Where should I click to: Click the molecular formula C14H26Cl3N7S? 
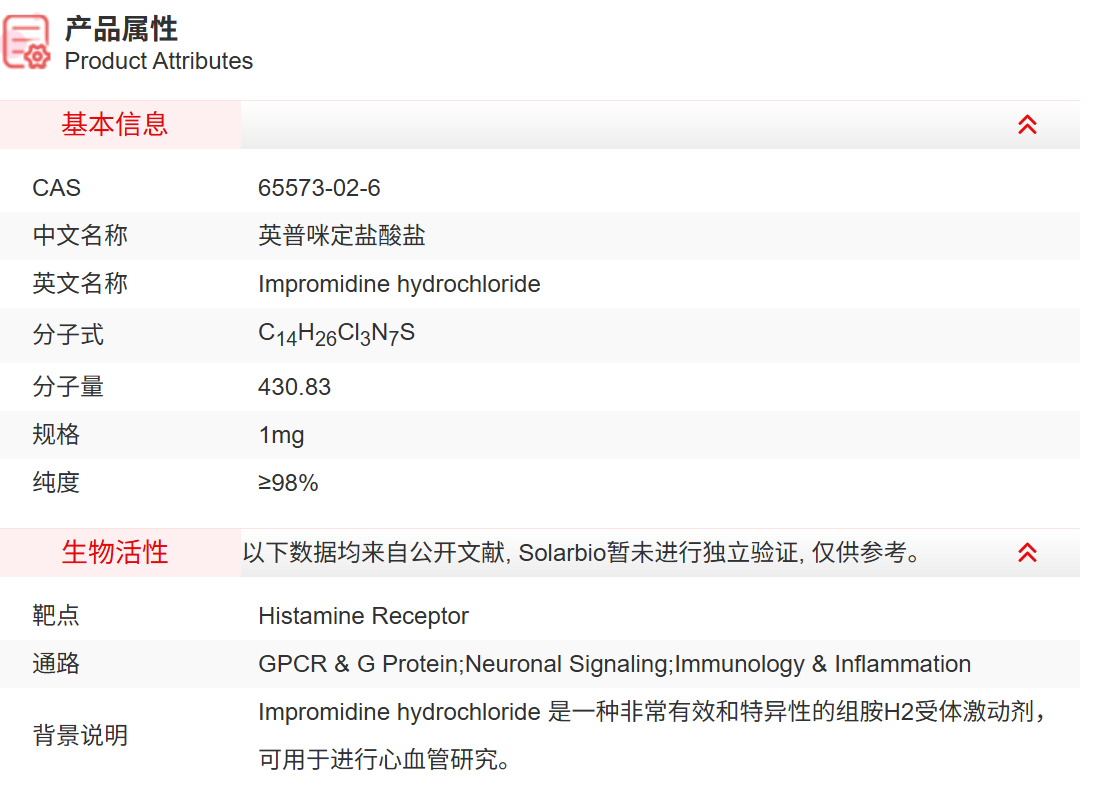pyautogui.click(x=336, y=334)
